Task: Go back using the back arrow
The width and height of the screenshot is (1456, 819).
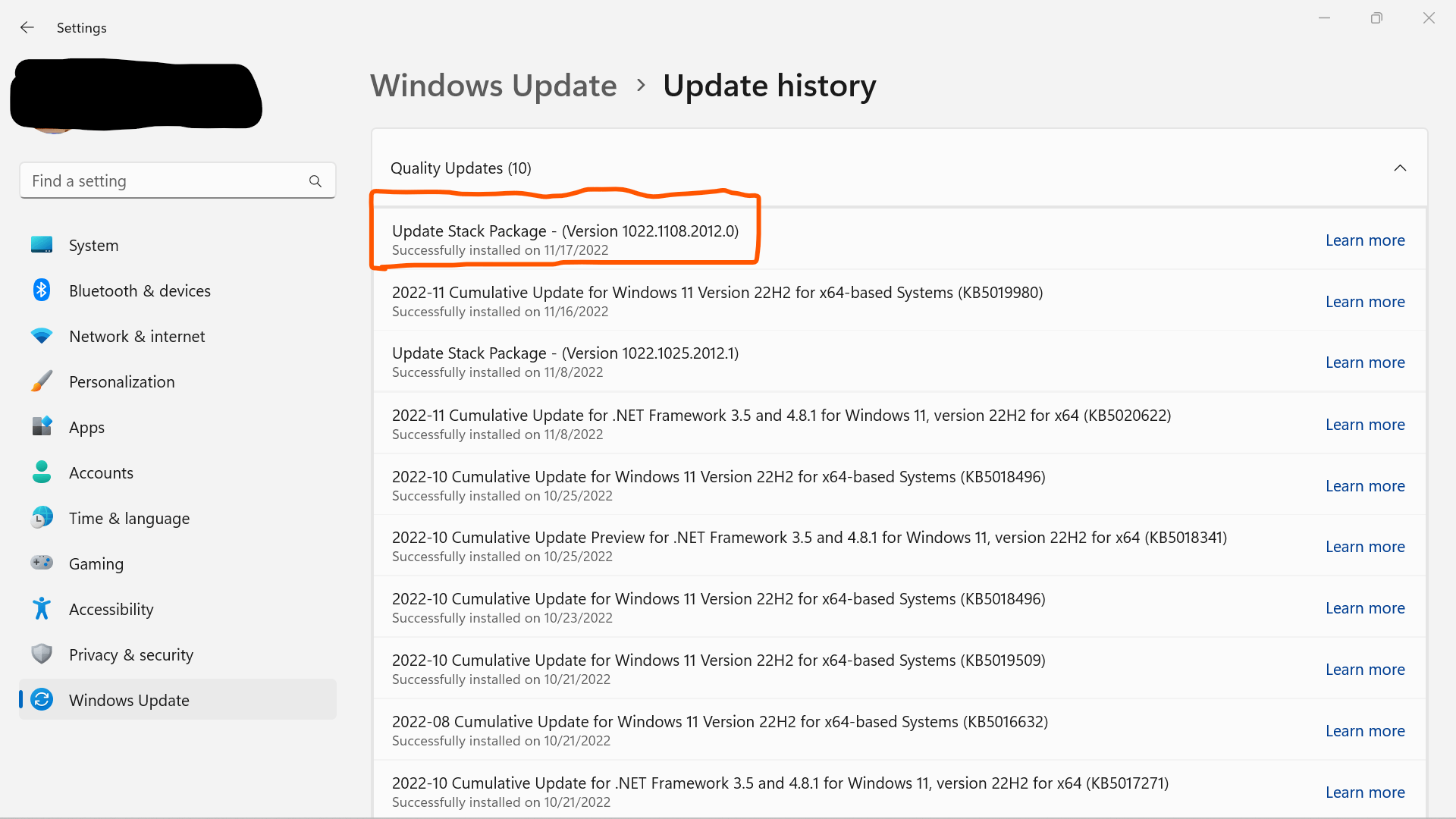Action: (27, 28)
